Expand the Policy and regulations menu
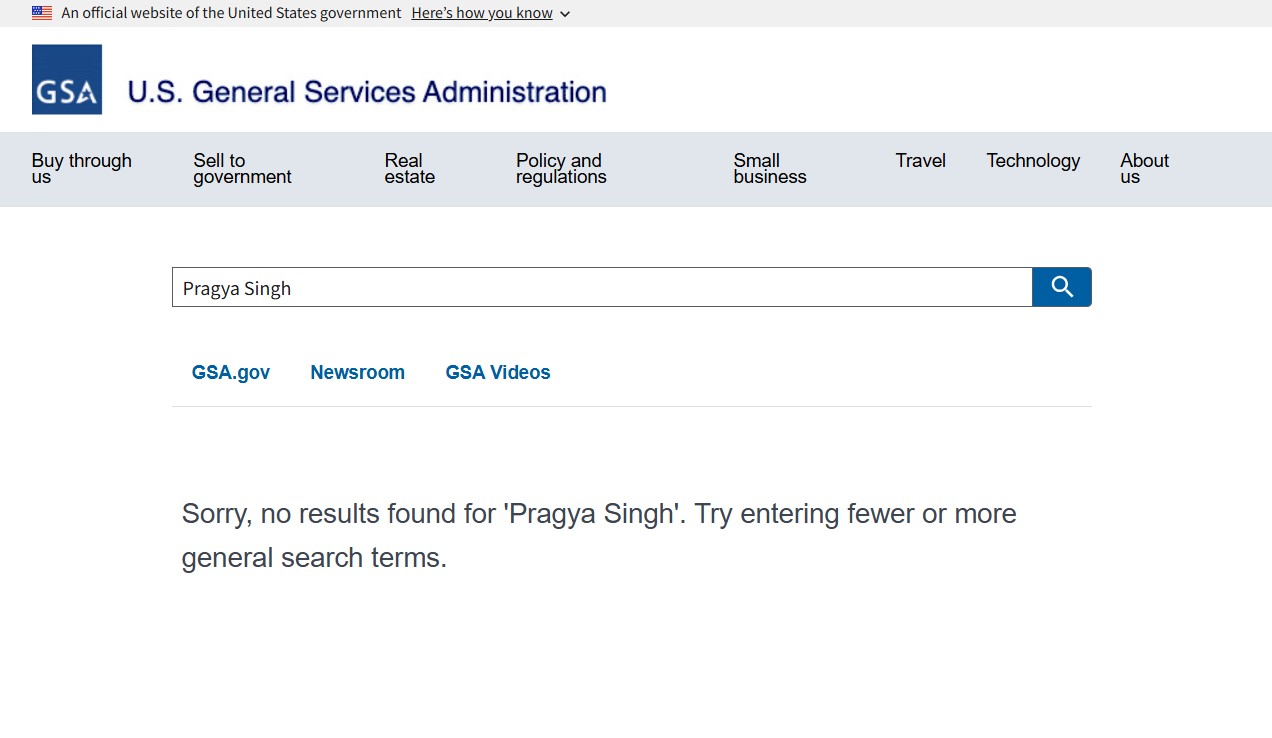Screen dimensions: 1272x738 click(x=561, y=168)
